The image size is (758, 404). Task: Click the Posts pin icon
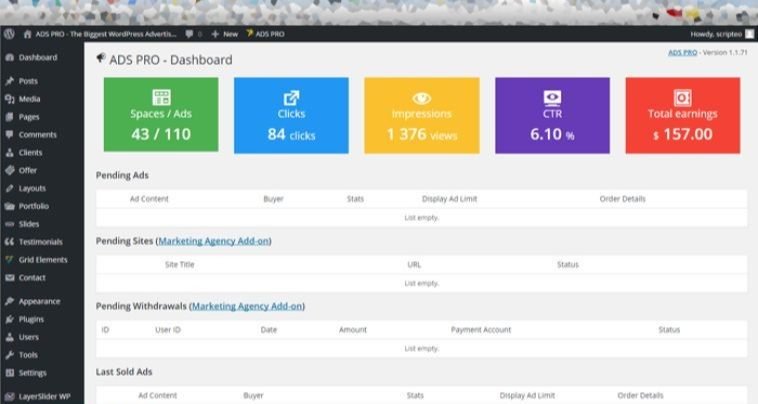(10, 81)
